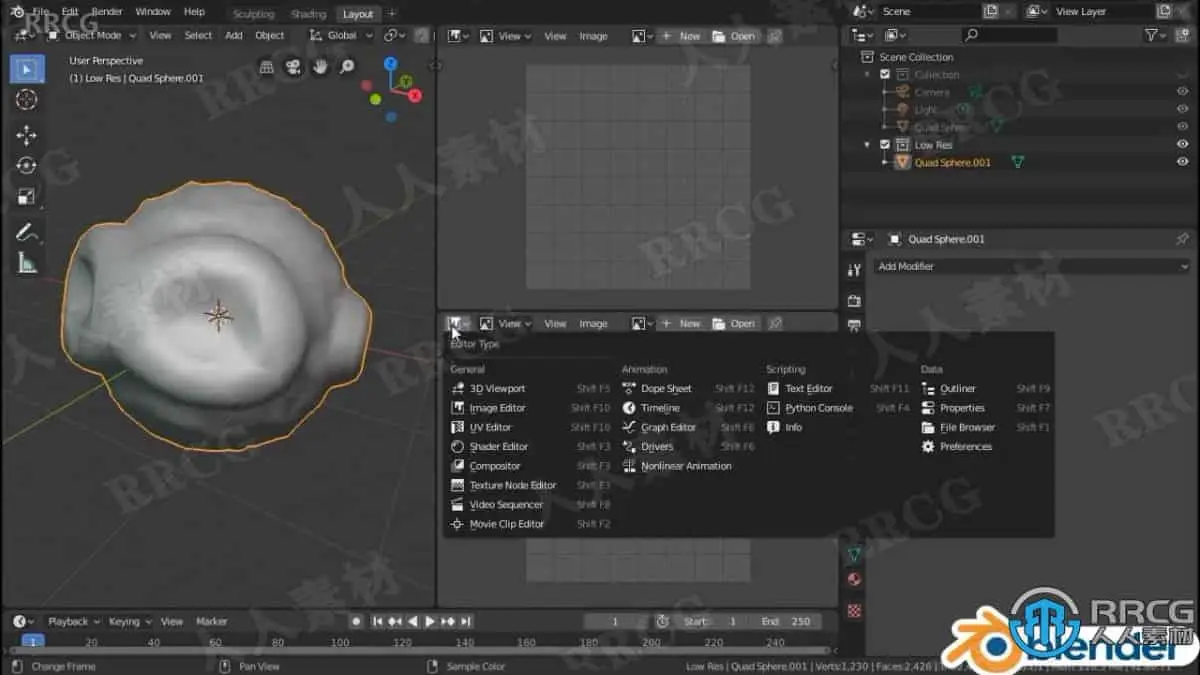This screenshot has height=675, width=1200.
Task: Hide Light with its eye icon
Action: click(1182, 109)
